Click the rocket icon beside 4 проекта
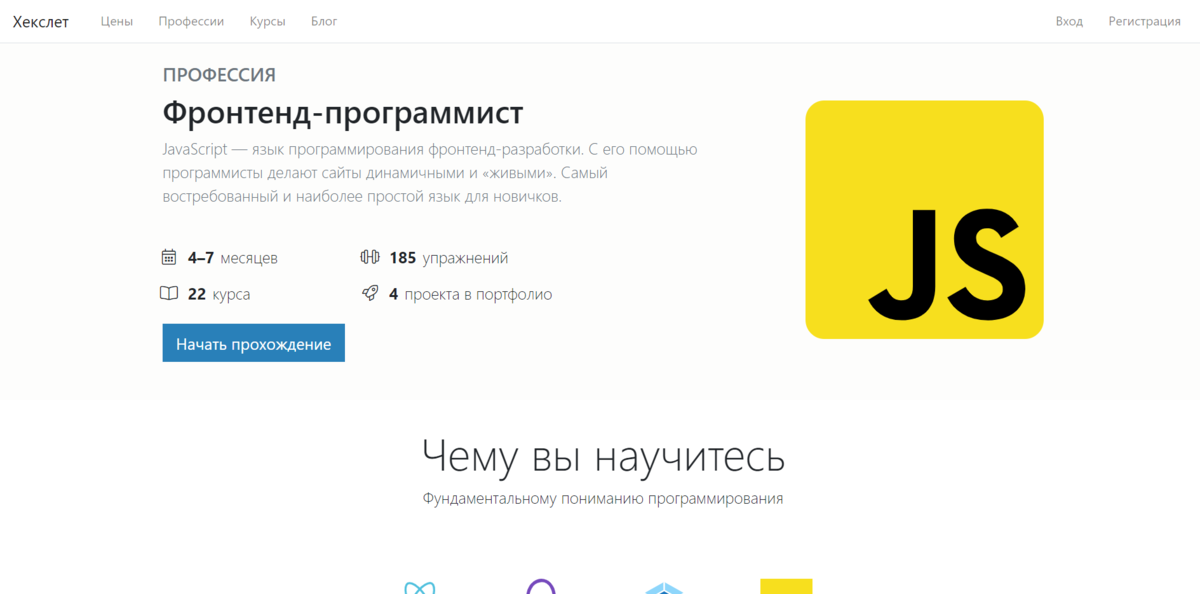The height and width of the screenshot is (594, 1200). pos(370,294)
